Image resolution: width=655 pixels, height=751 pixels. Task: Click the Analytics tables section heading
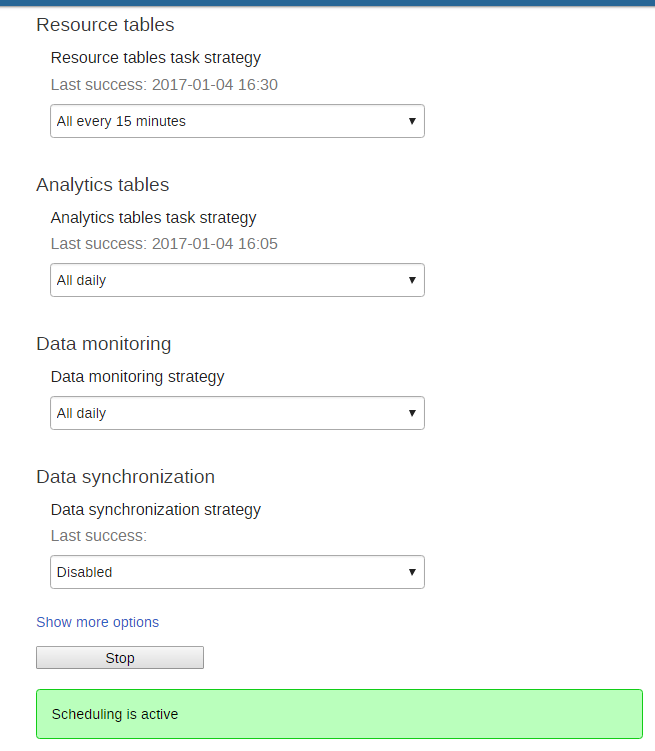point(102,185)
